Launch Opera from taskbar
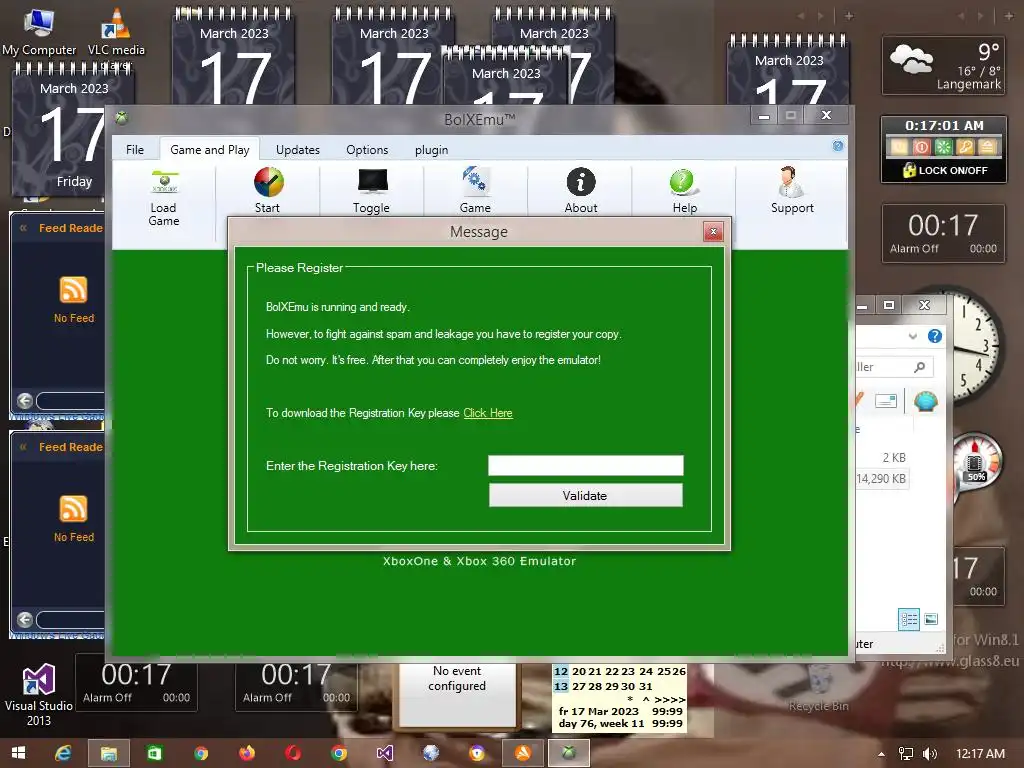Image resolution: width=1024 pixels, height=768 pixels. [293, 753]
